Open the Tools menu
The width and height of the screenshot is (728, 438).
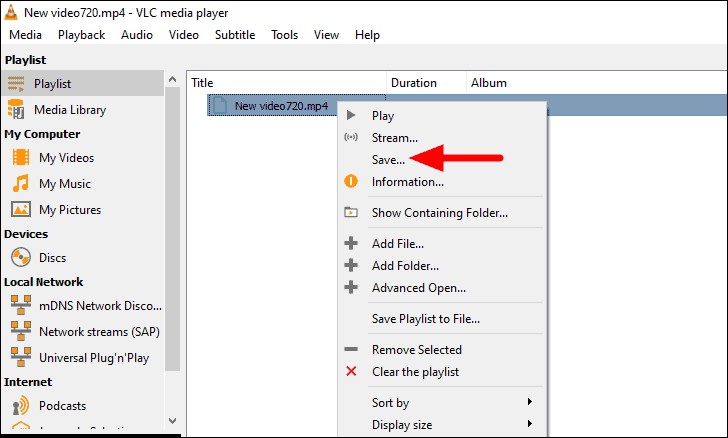(285, 35)
